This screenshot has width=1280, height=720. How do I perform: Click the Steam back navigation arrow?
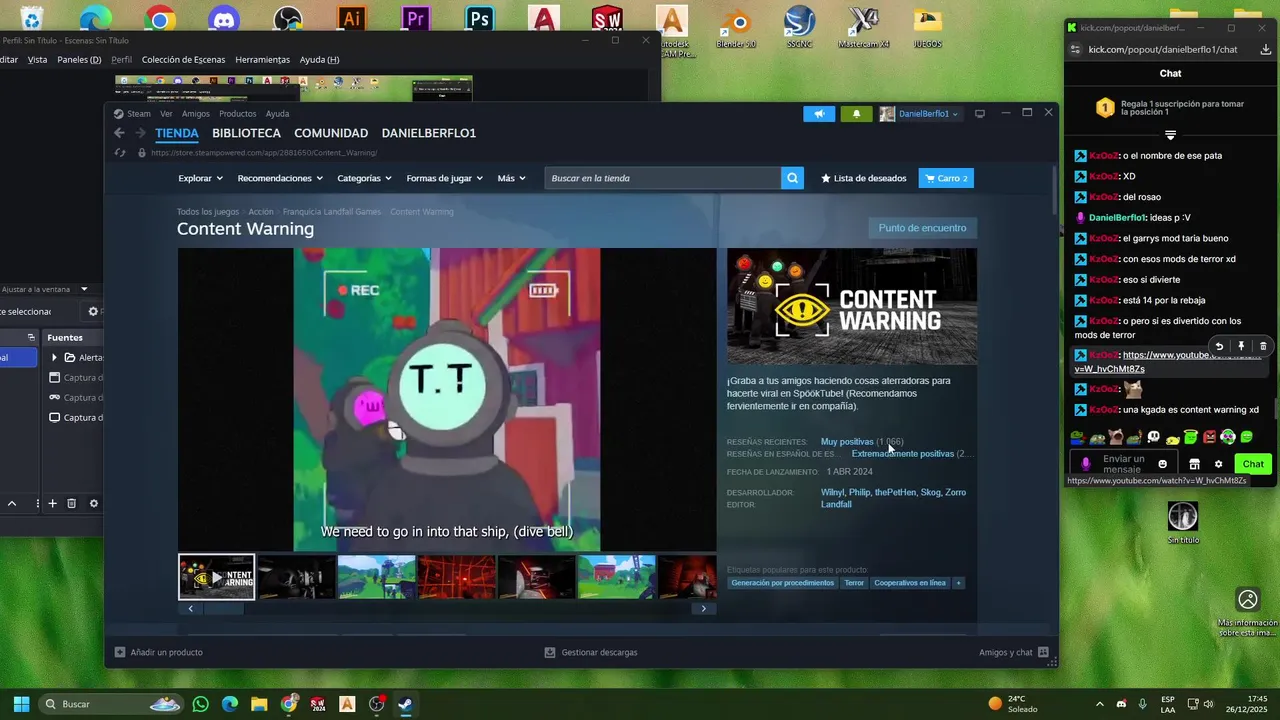tap(120, 133)
